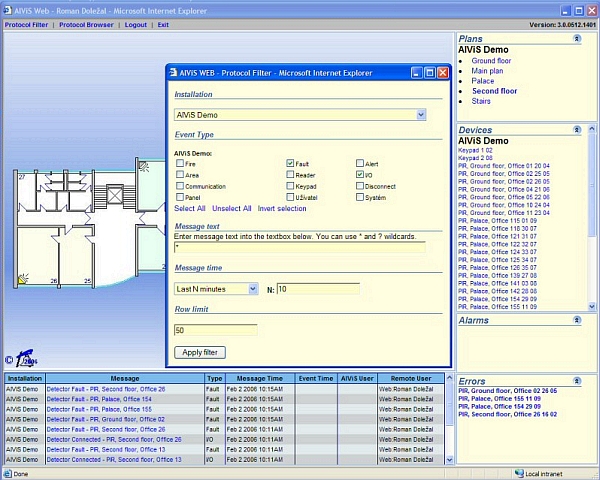Click Logout in the top menu

135,25
